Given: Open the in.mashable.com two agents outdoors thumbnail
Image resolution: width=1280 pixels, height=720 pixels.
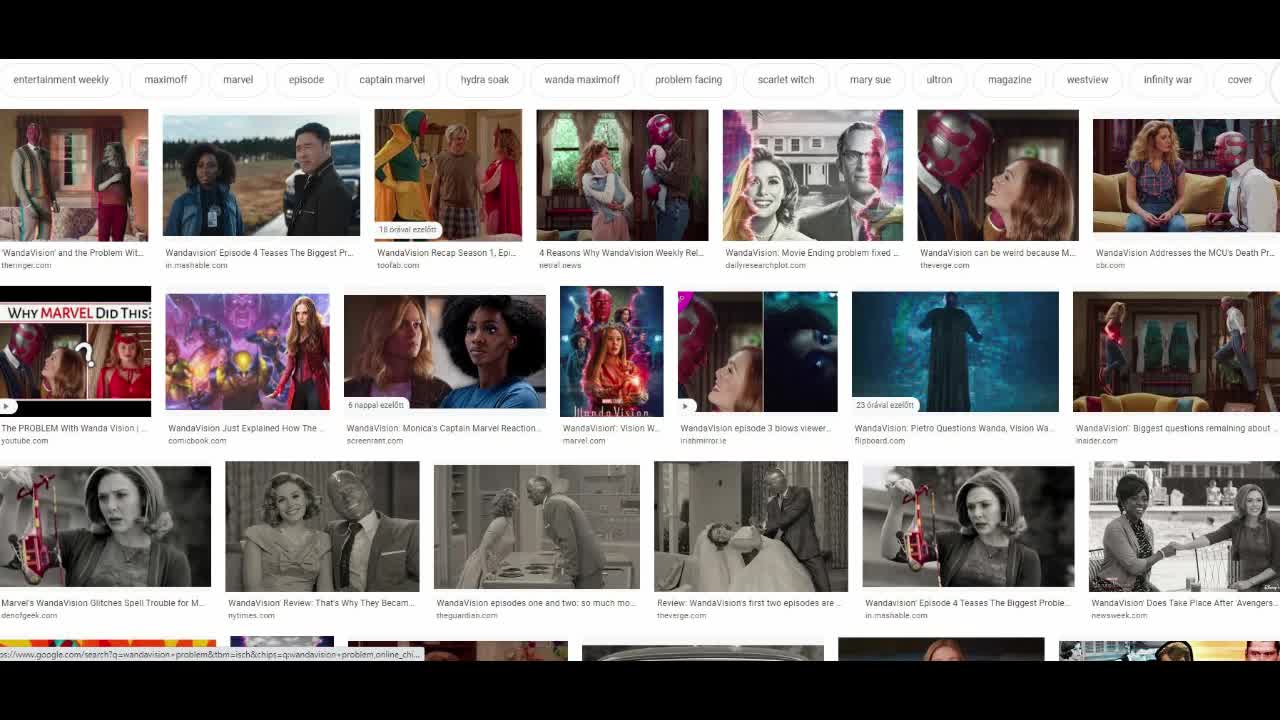Looking at the screenshot, I should (261, 175).
